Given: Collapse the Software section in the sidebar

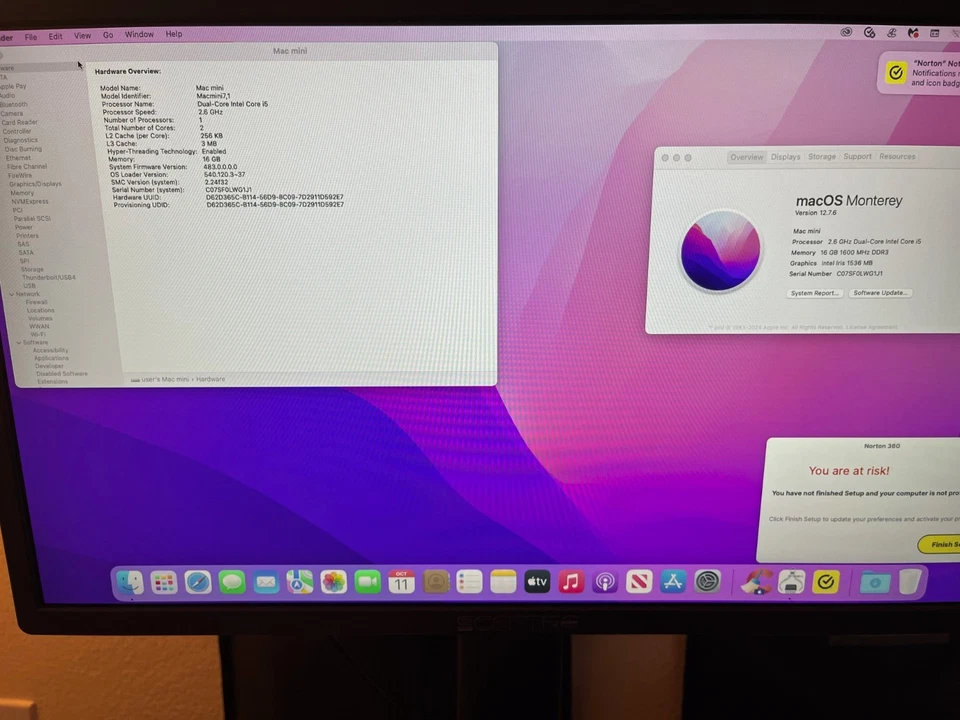Looking at the screenshot, I should click(19, 342).
